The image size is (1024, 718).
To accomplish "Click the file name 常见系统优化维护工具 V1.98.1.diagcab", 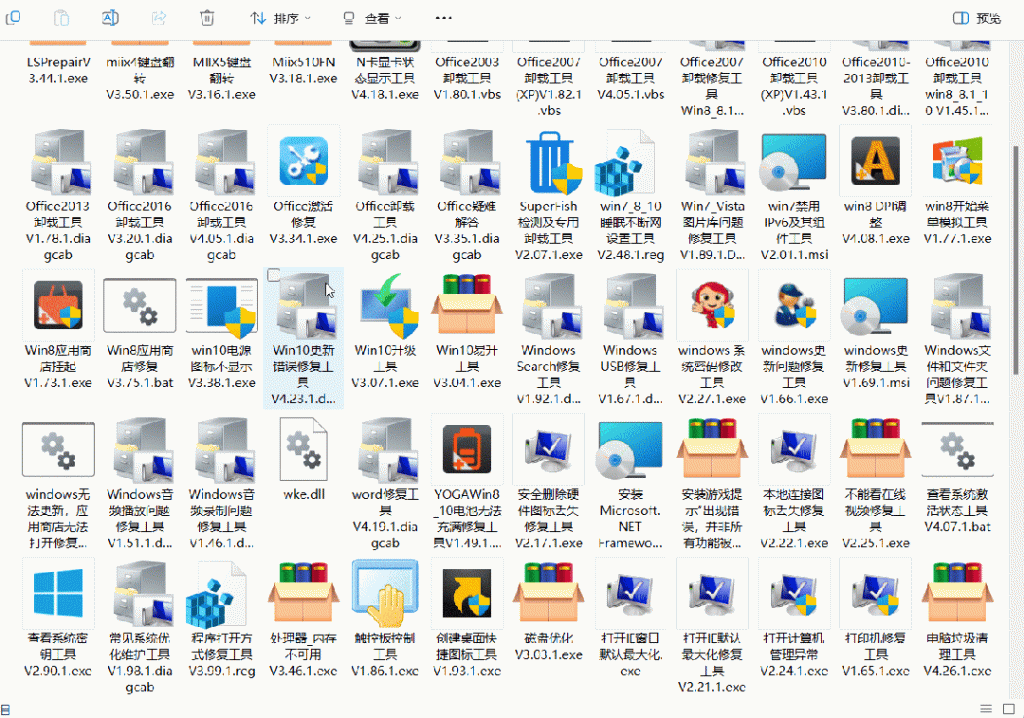I will point(140,662).
